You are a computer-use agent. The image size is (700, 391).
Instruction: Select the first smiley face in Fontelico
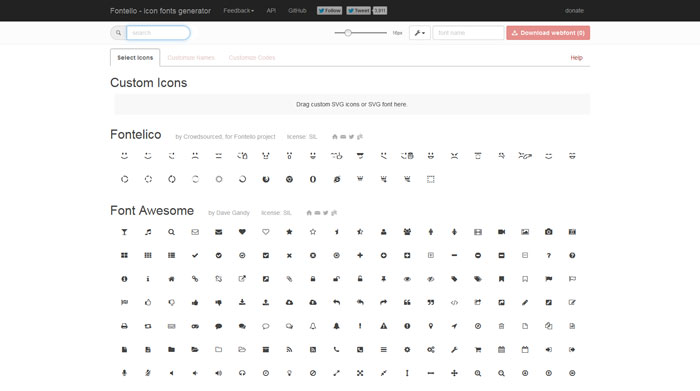click(x=124, y=156)
